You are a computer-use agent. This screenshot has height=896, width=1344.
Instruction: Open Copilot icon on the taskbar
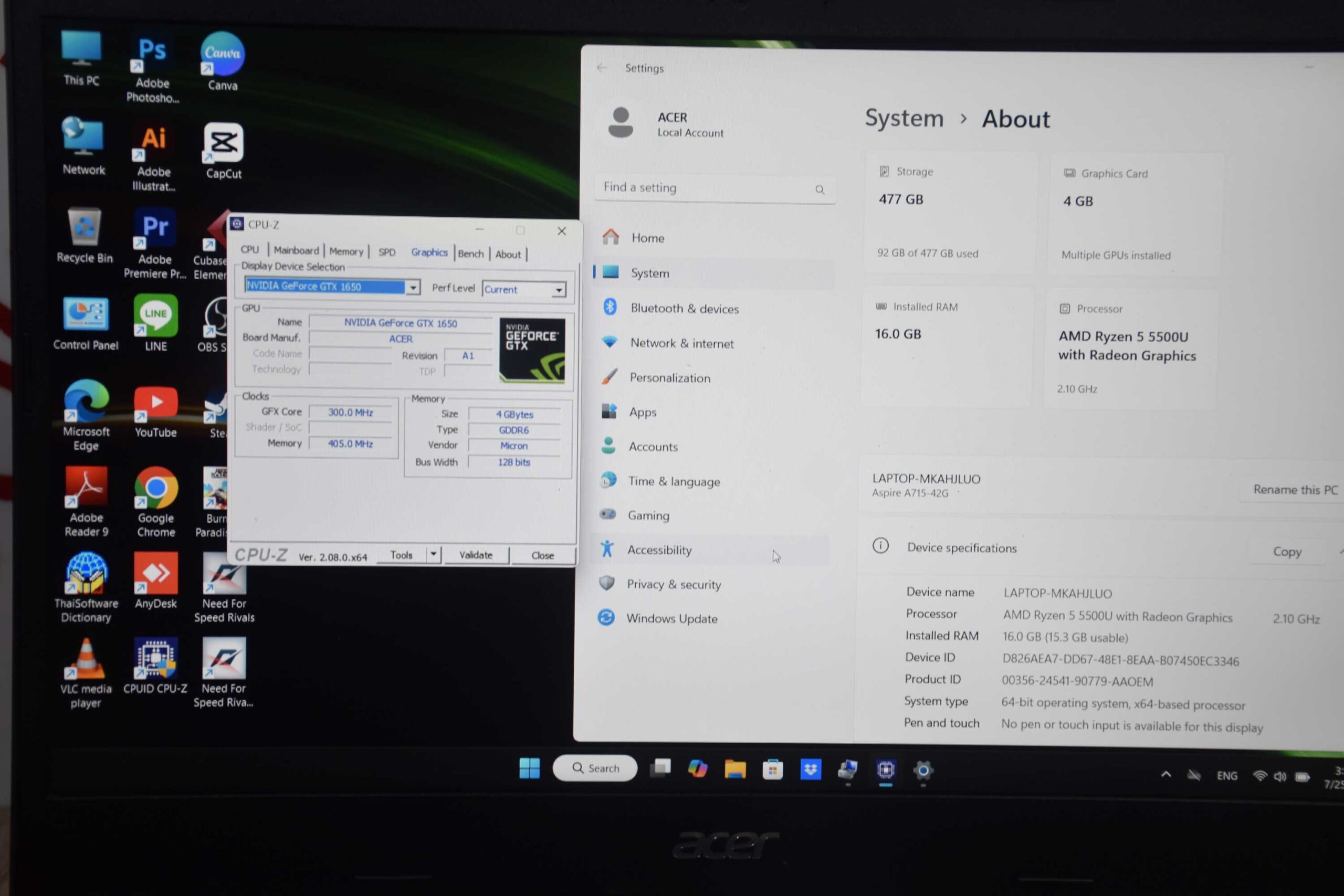tap(697, 768)
